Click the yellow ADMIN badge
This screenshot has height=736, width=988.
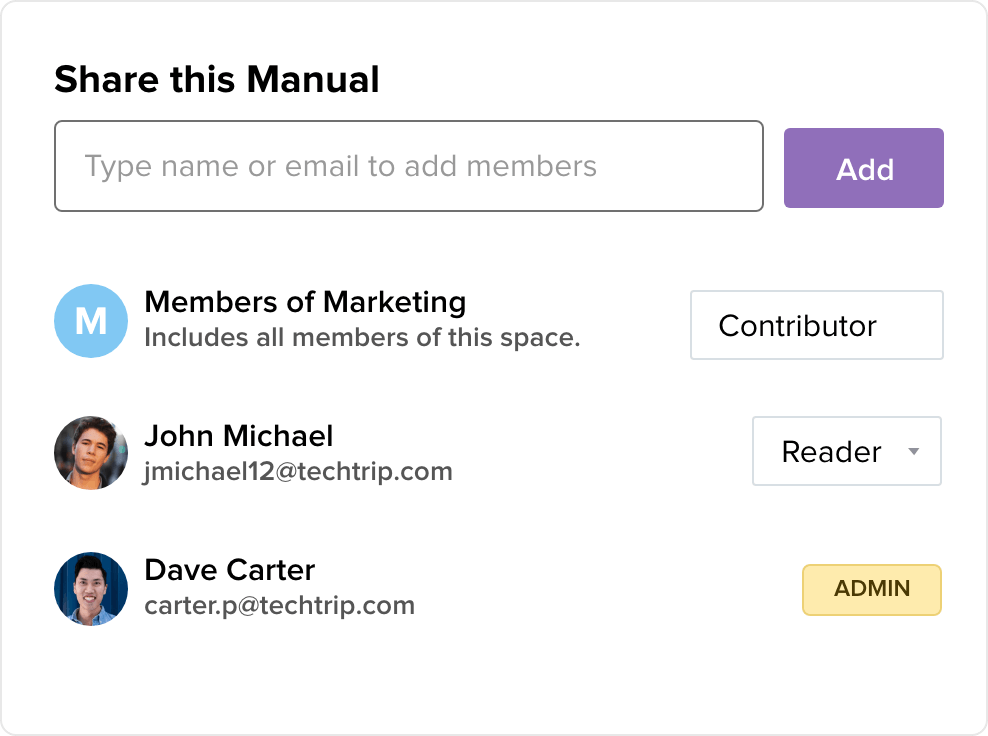(871, 590)
